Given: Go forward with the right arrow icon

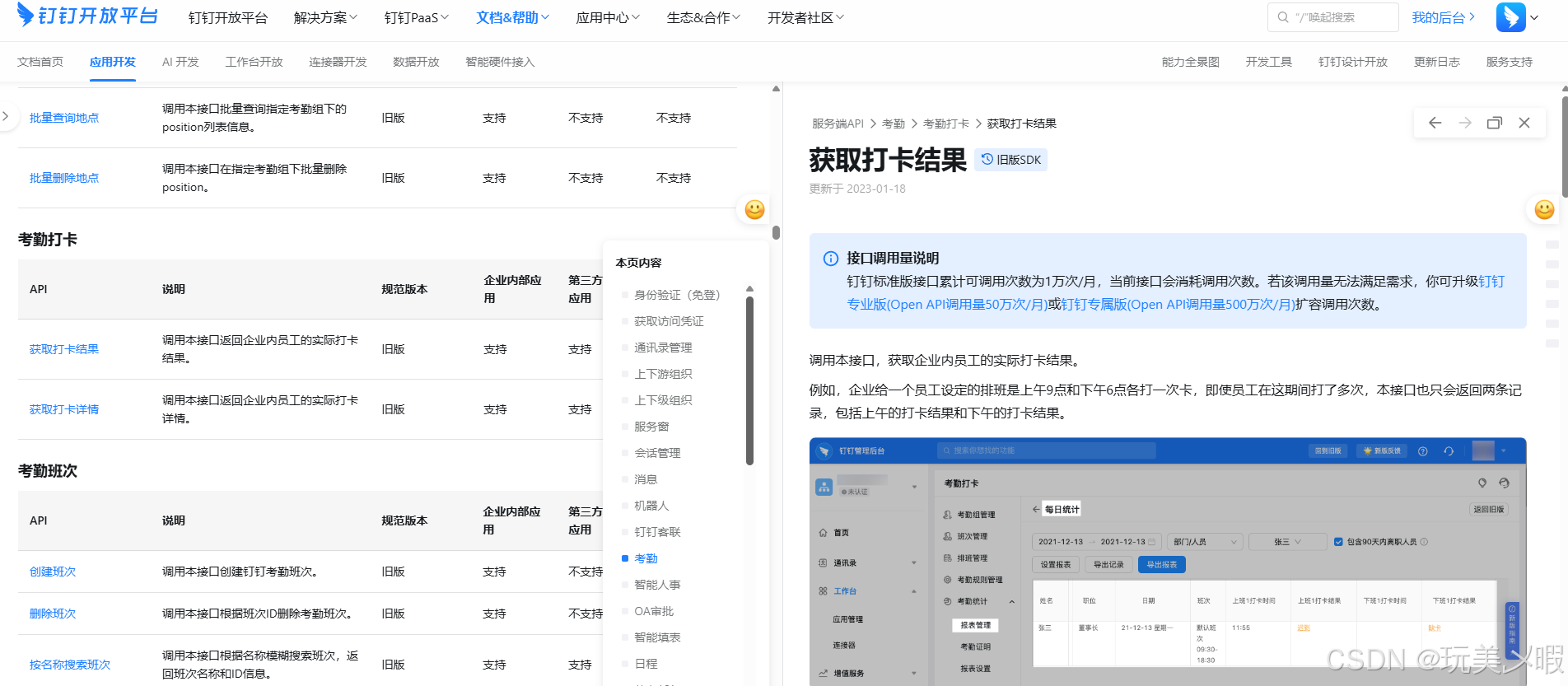Looking at the screenshot, I should [1465, 123].
